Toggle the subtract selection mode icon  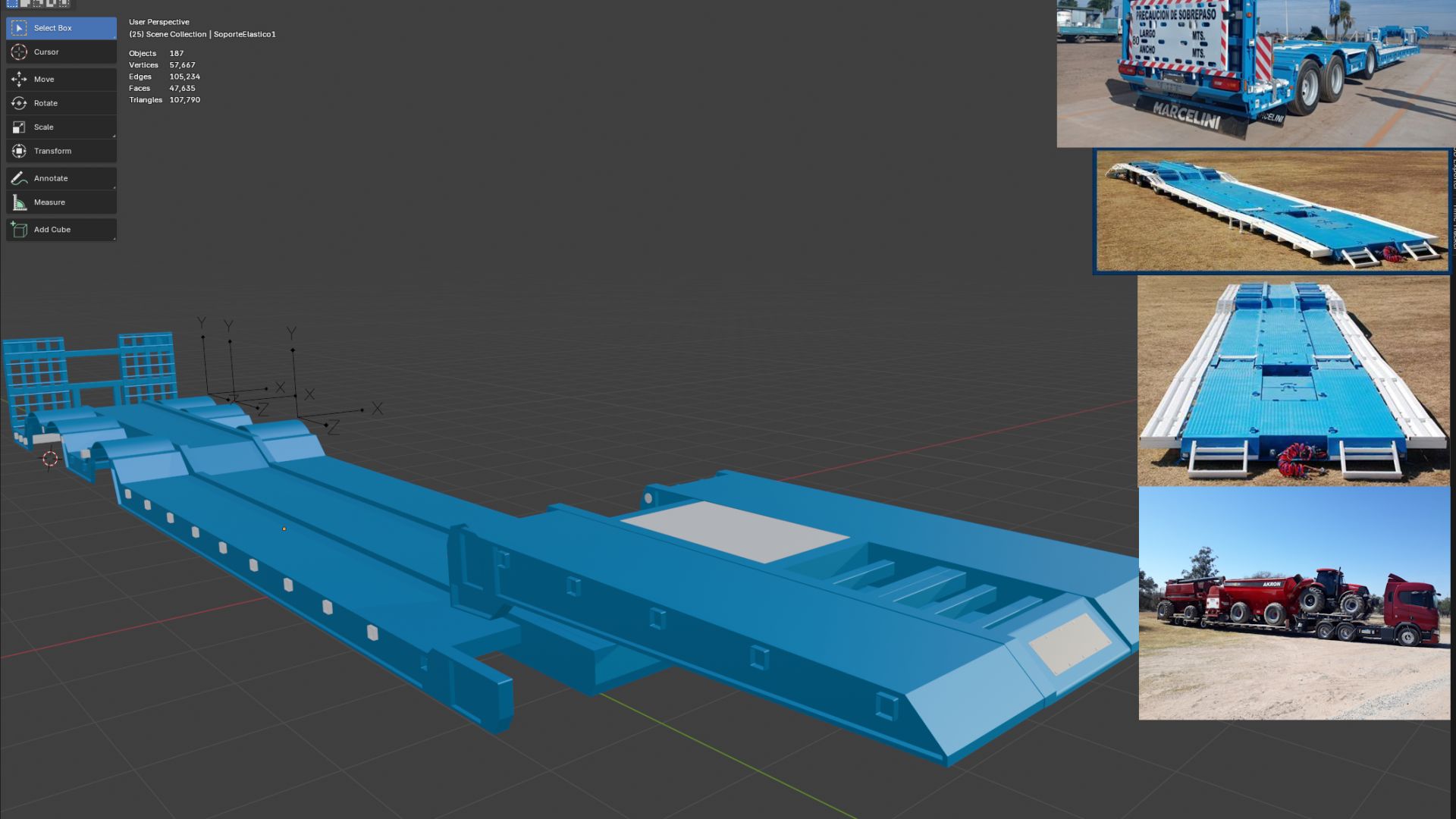click(38, 3)
